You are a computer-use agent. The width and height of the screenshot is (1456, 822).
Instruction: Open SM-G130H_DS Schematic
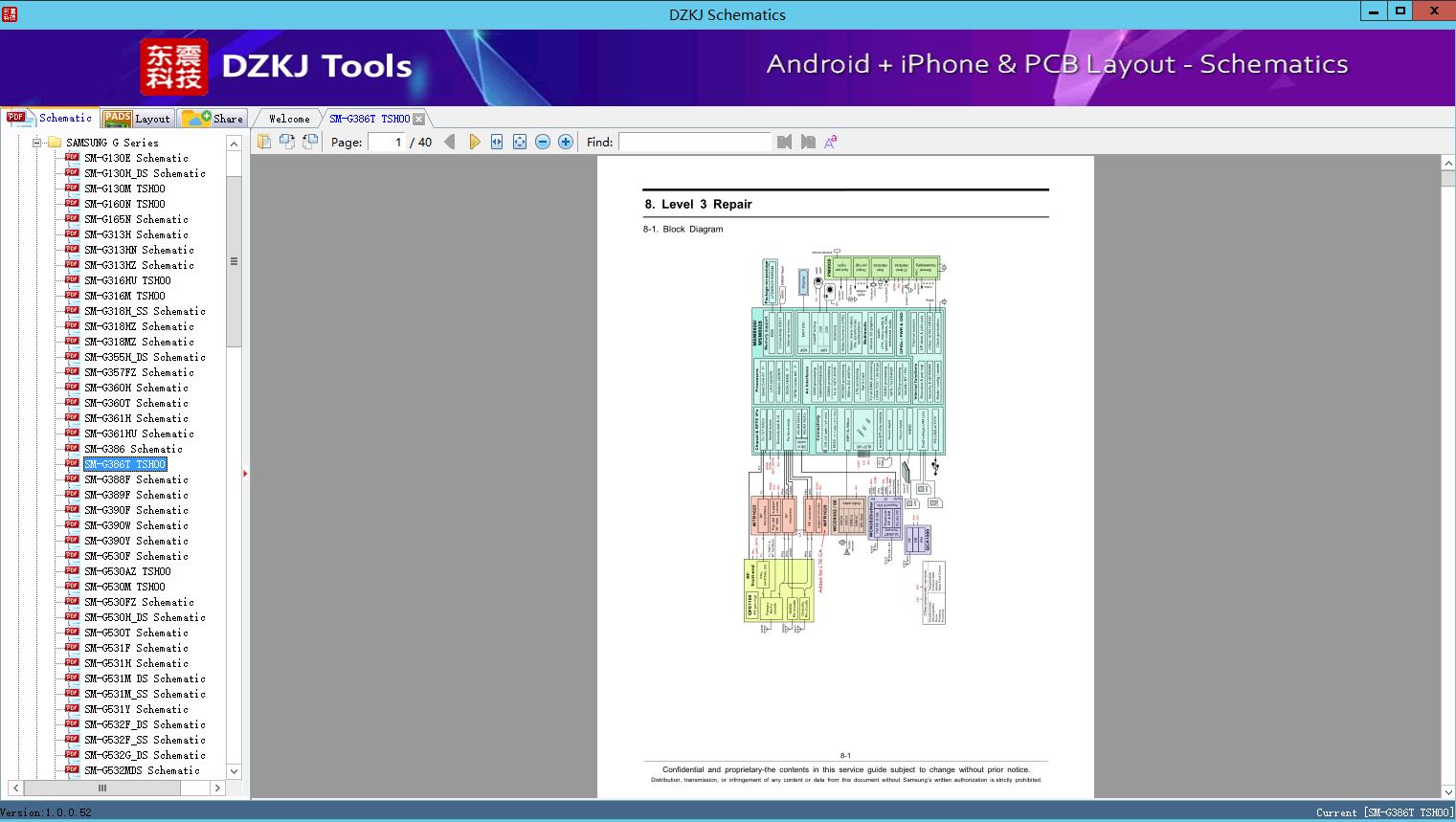coord(145,173)
